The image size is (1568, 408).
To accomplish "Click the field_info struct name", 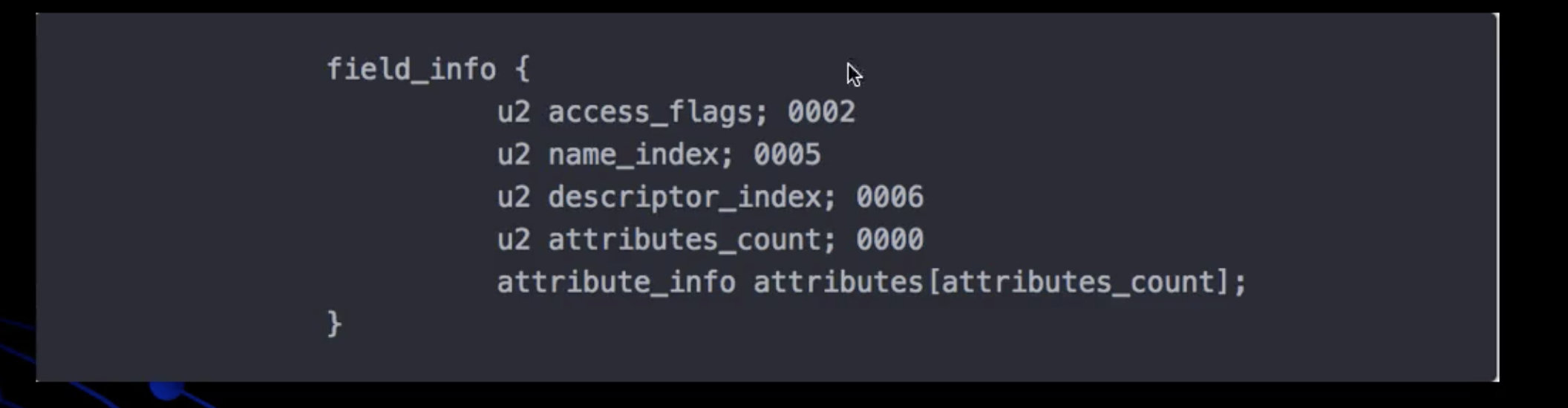I will [411, 70].
